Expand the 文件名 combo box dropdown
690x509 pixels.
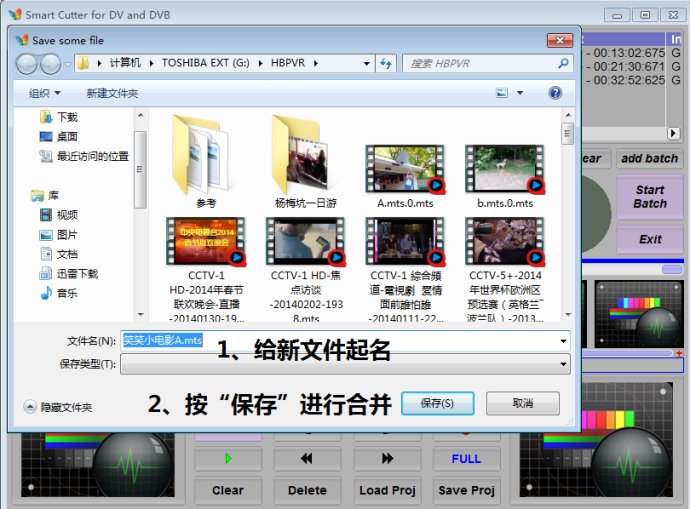pos(563,341)
